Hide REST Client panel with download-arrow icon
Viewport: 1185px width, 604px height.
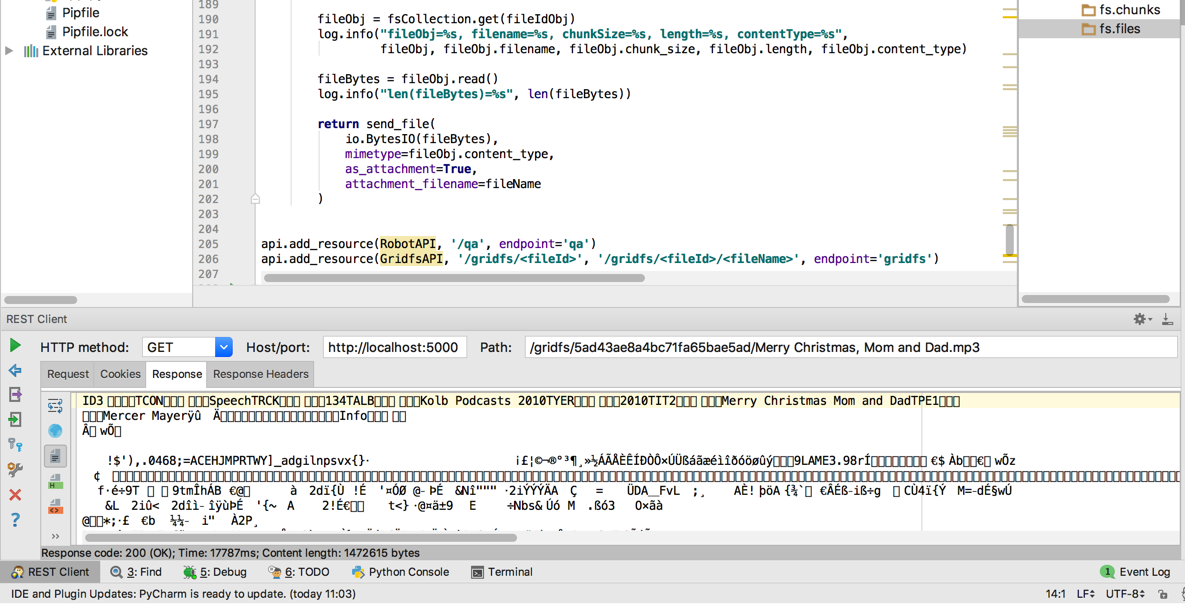(x=1168, y=319)
